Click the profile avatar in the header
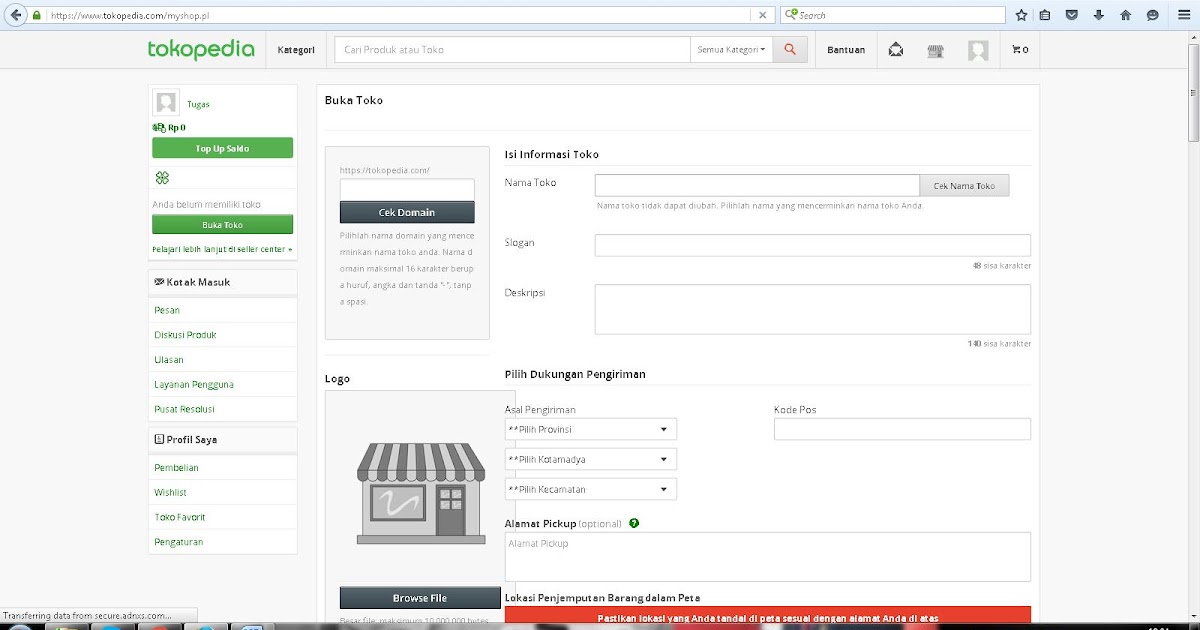 click(978, 50)
